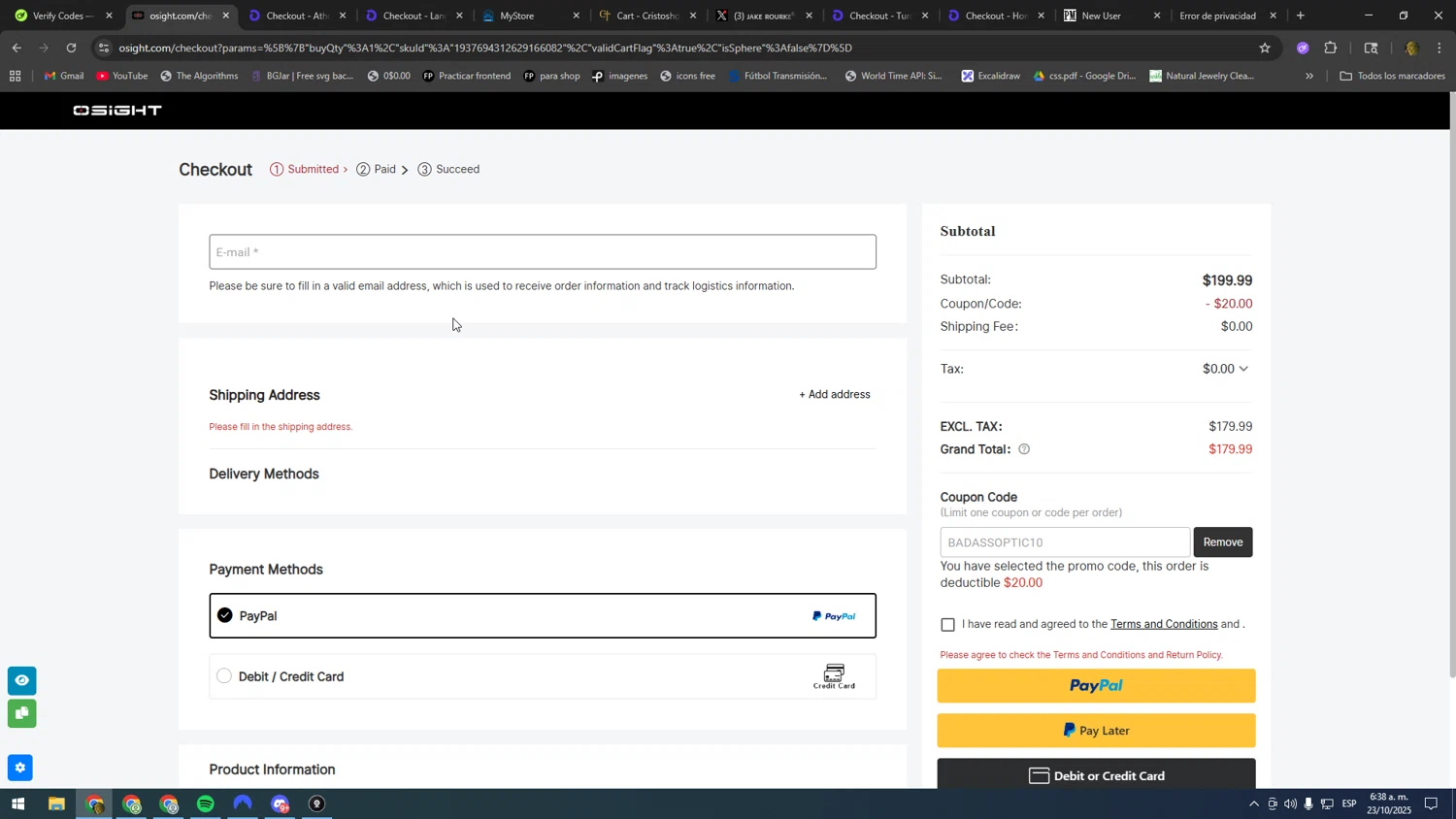Open the World Time API bookmark

point(894,76)
